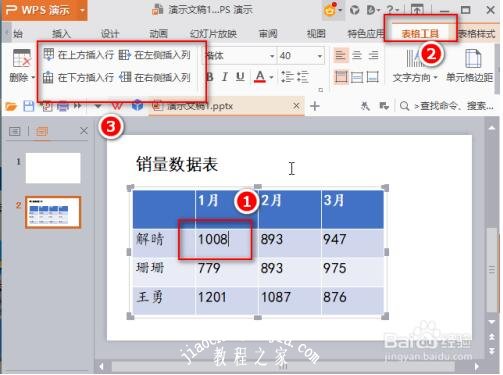Screen dimensions: 503x375
Task: Click the decrease line spacing icon
Action: click(x=302, y=77)
